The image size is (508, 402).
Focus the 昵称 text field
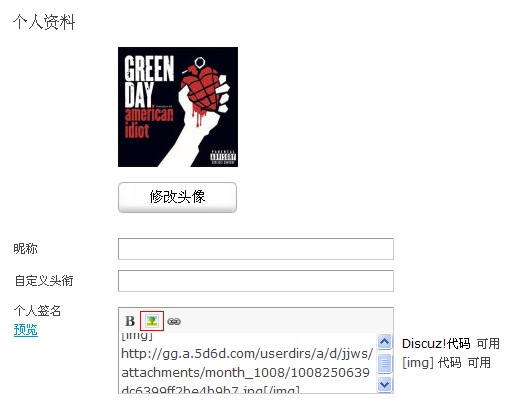(256, 249)
